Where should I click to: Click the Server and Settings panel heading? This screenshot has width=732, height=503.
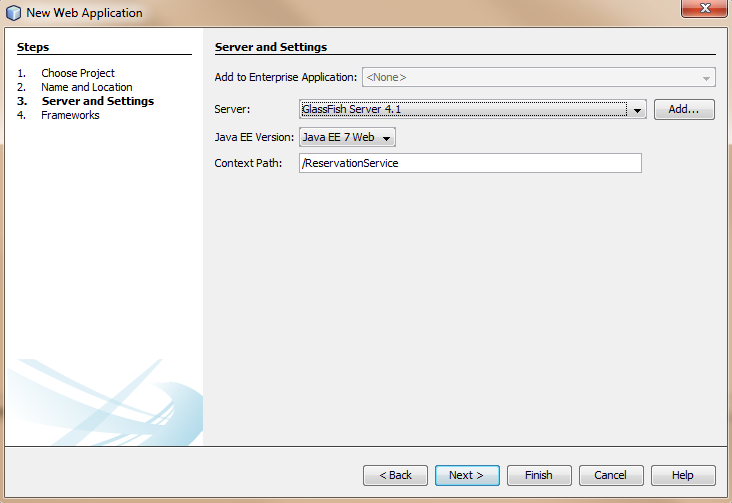271,47
